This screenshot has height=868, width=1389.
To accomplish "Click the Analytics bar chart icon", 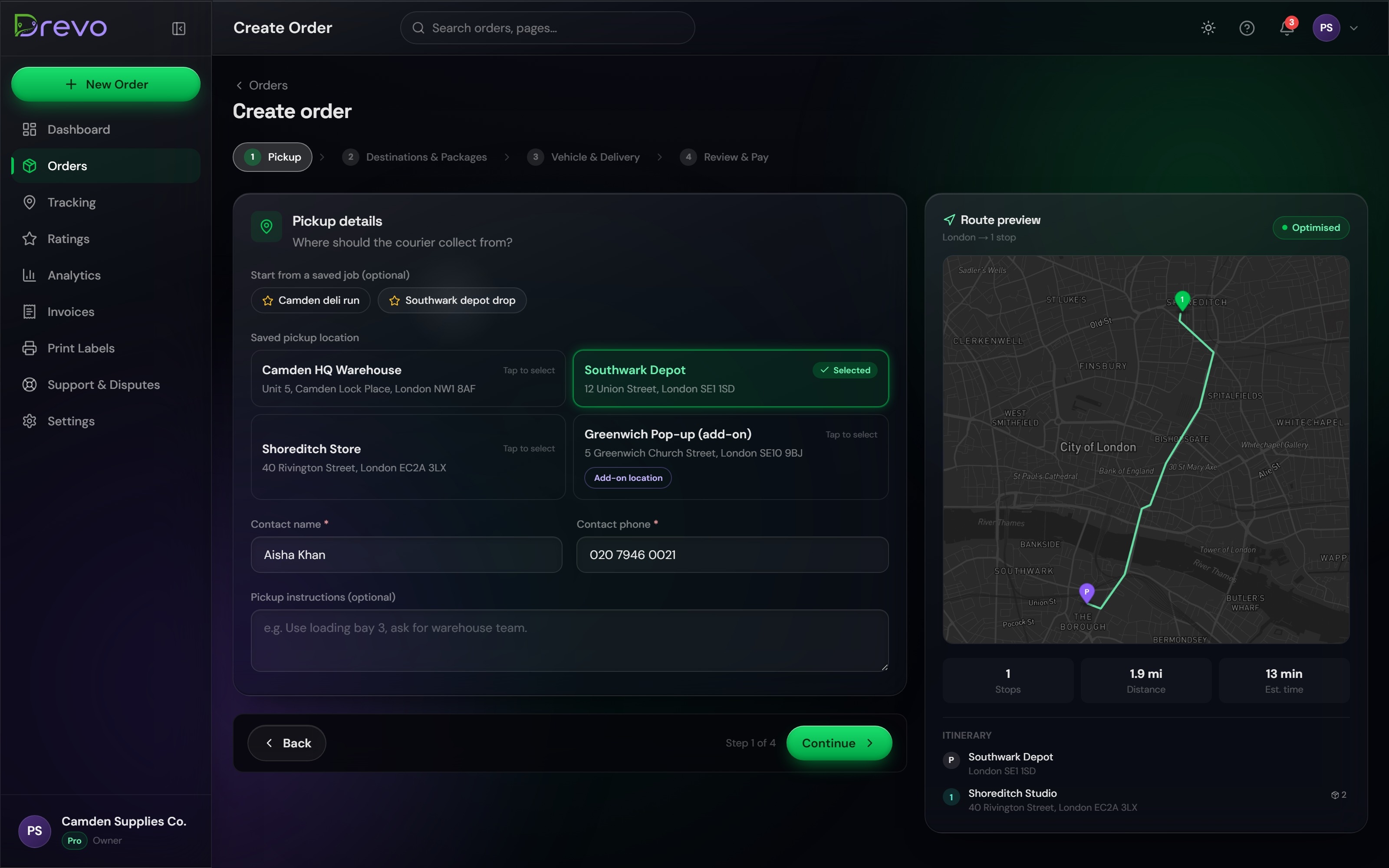I will (x=29, y=275).
